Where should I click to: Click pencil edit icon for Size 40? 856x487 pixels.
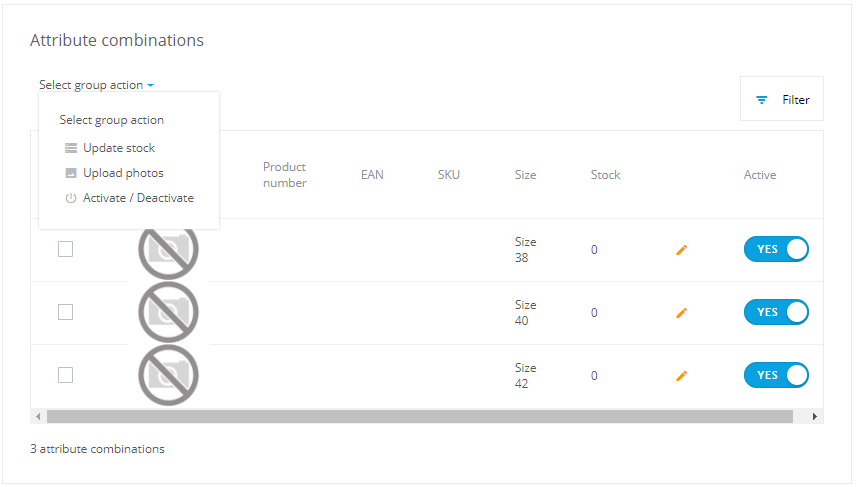[682, 313]
